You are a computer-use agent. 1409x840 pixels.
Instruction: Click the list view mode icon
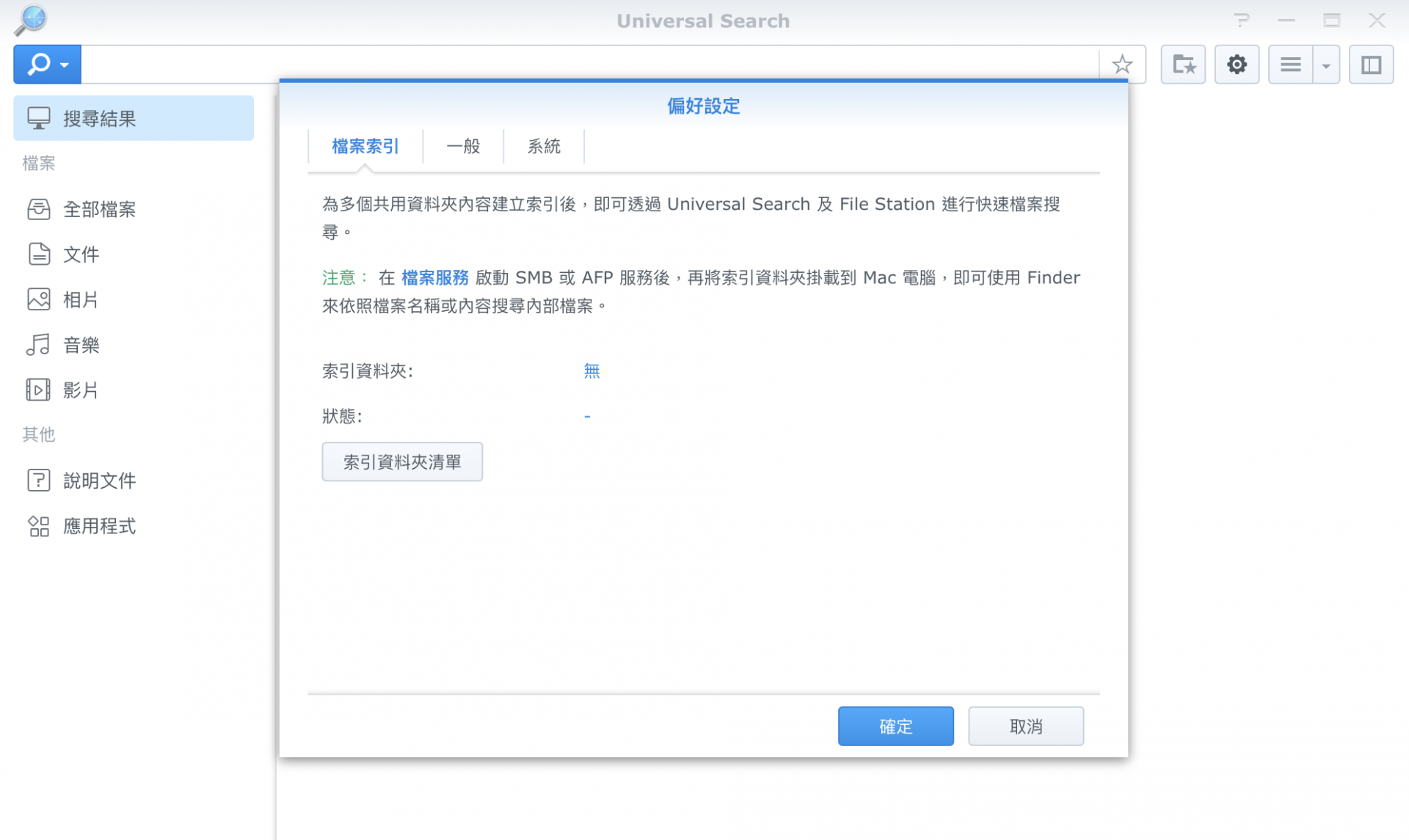[1290, 65]
